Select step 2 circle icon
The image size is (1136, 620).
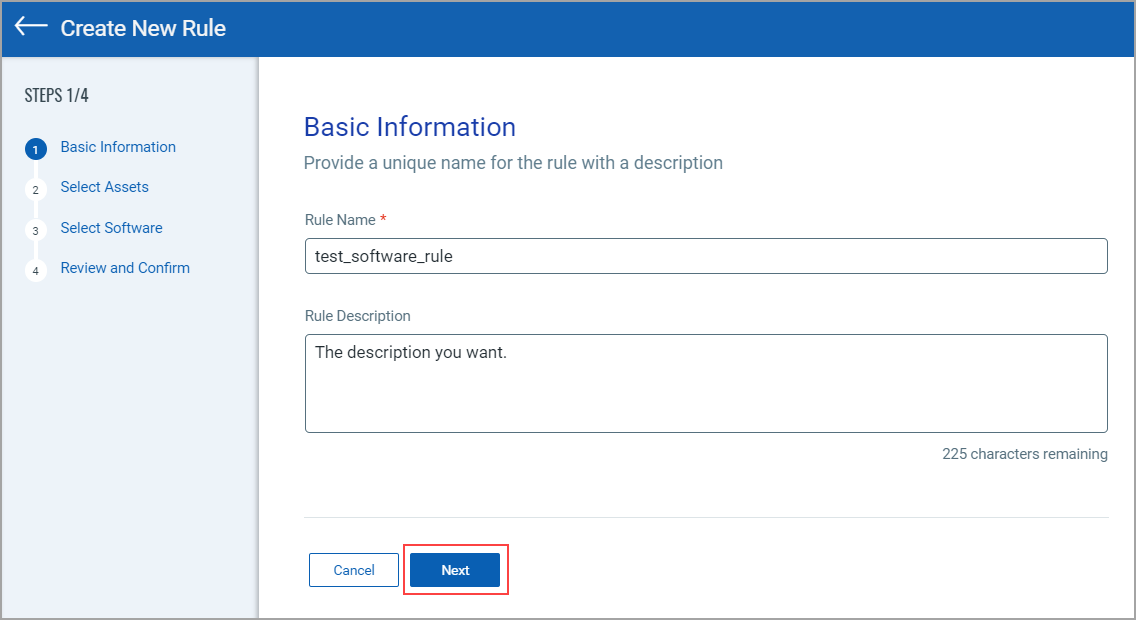point(36,190)
